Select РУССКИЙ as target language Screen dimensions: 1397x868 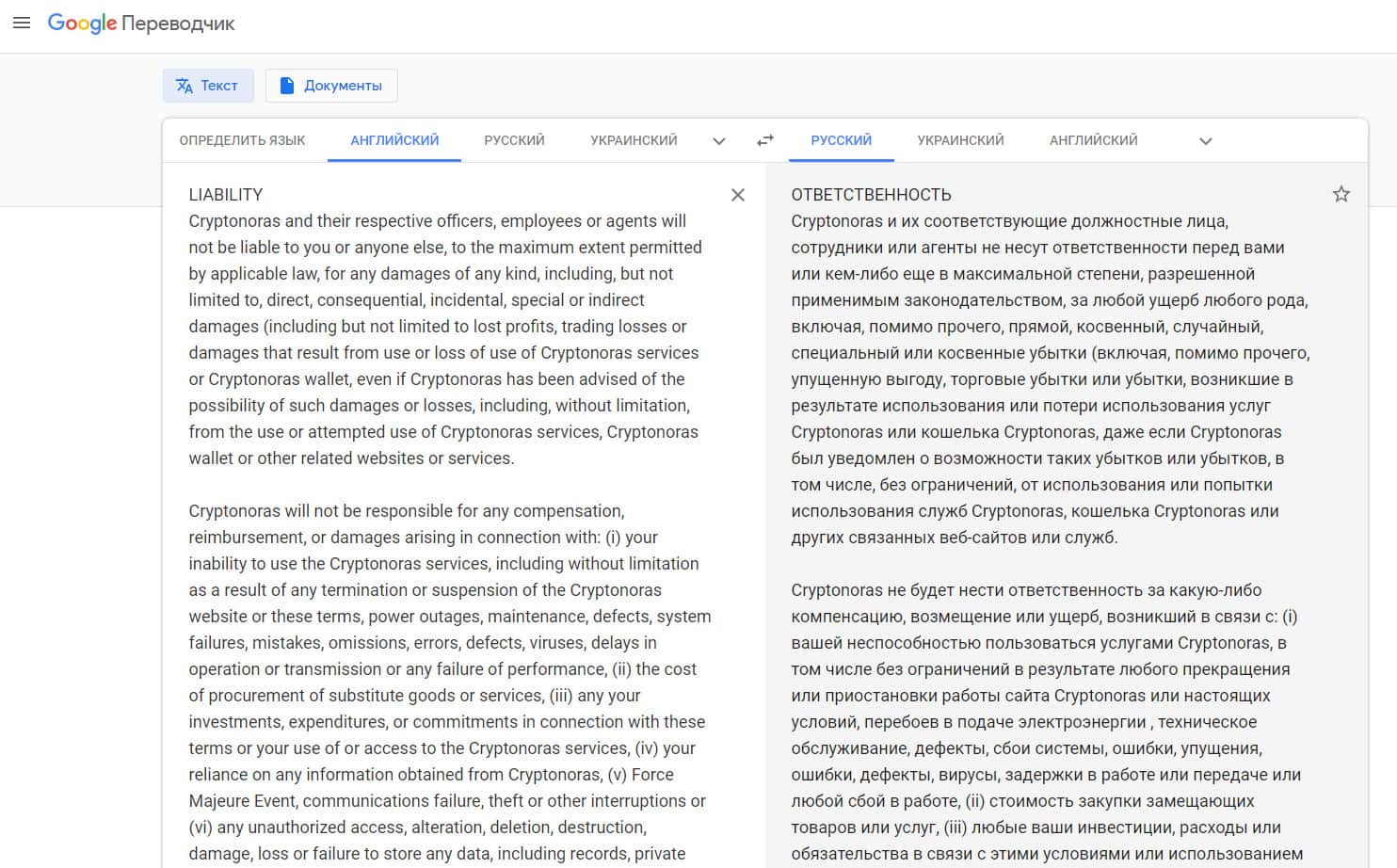point(841,140)
